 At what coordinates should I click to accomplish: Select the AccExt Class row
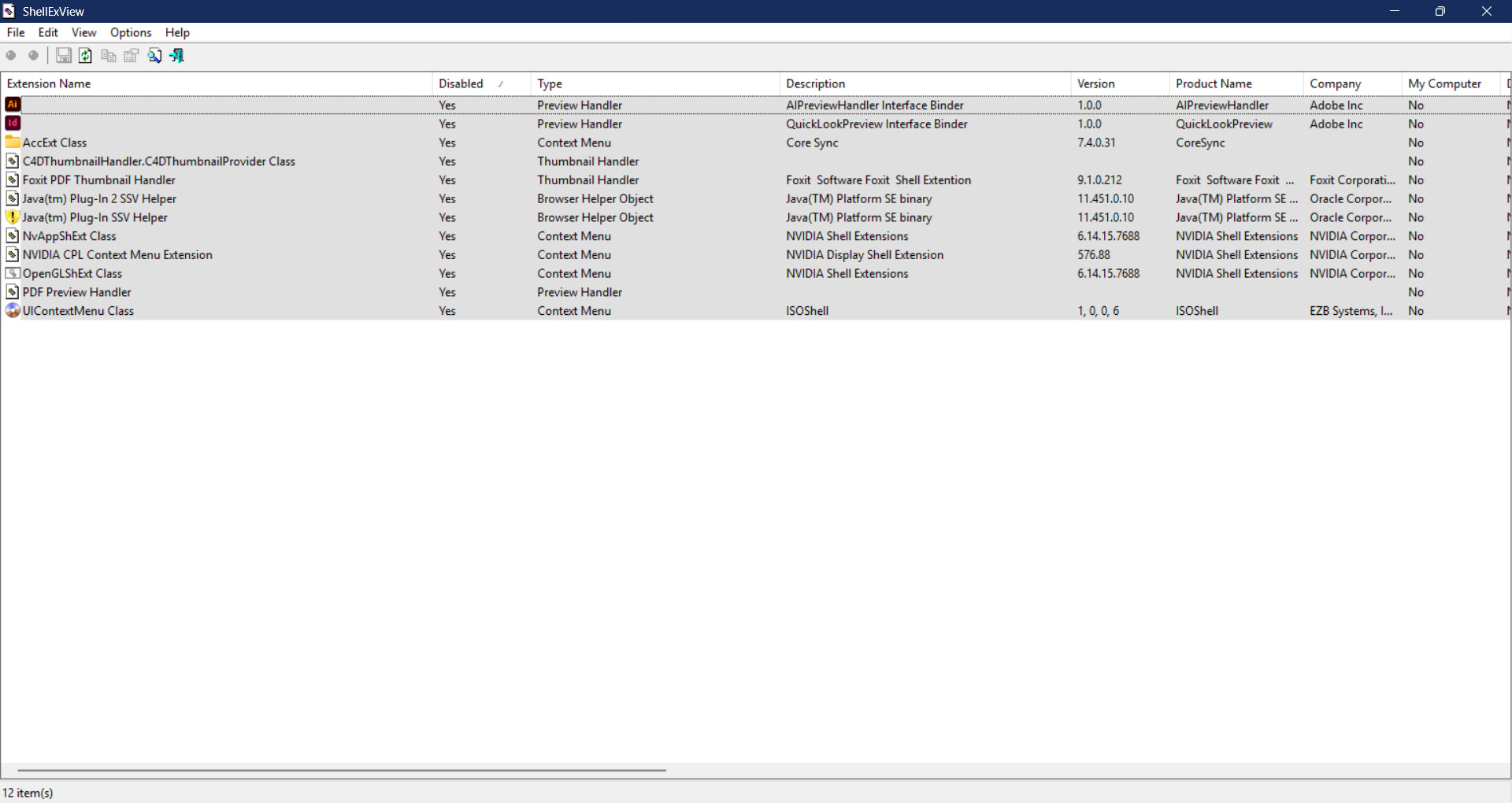pos(756,142)
